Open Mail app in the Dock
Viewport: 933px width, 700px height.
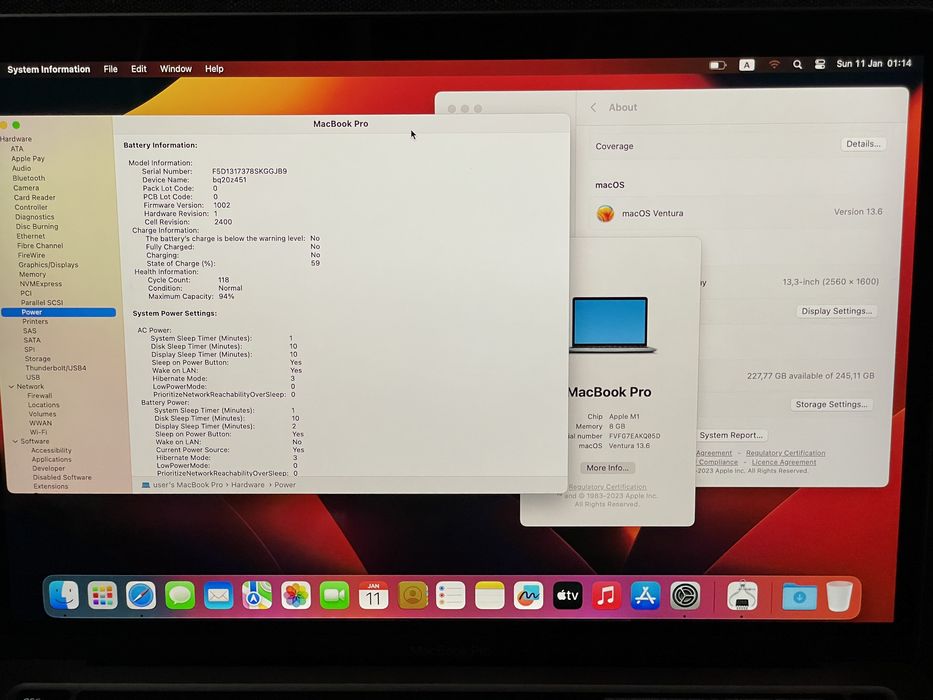pos(218,595)
